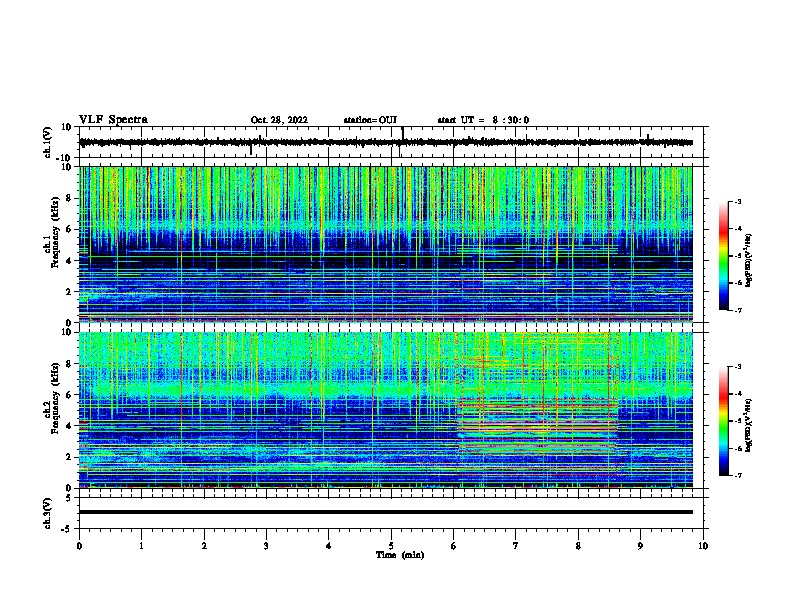The height and width of the screenshot is (612, 792).
Task: Click the "station=OUI" label
Action: point(370,120)
